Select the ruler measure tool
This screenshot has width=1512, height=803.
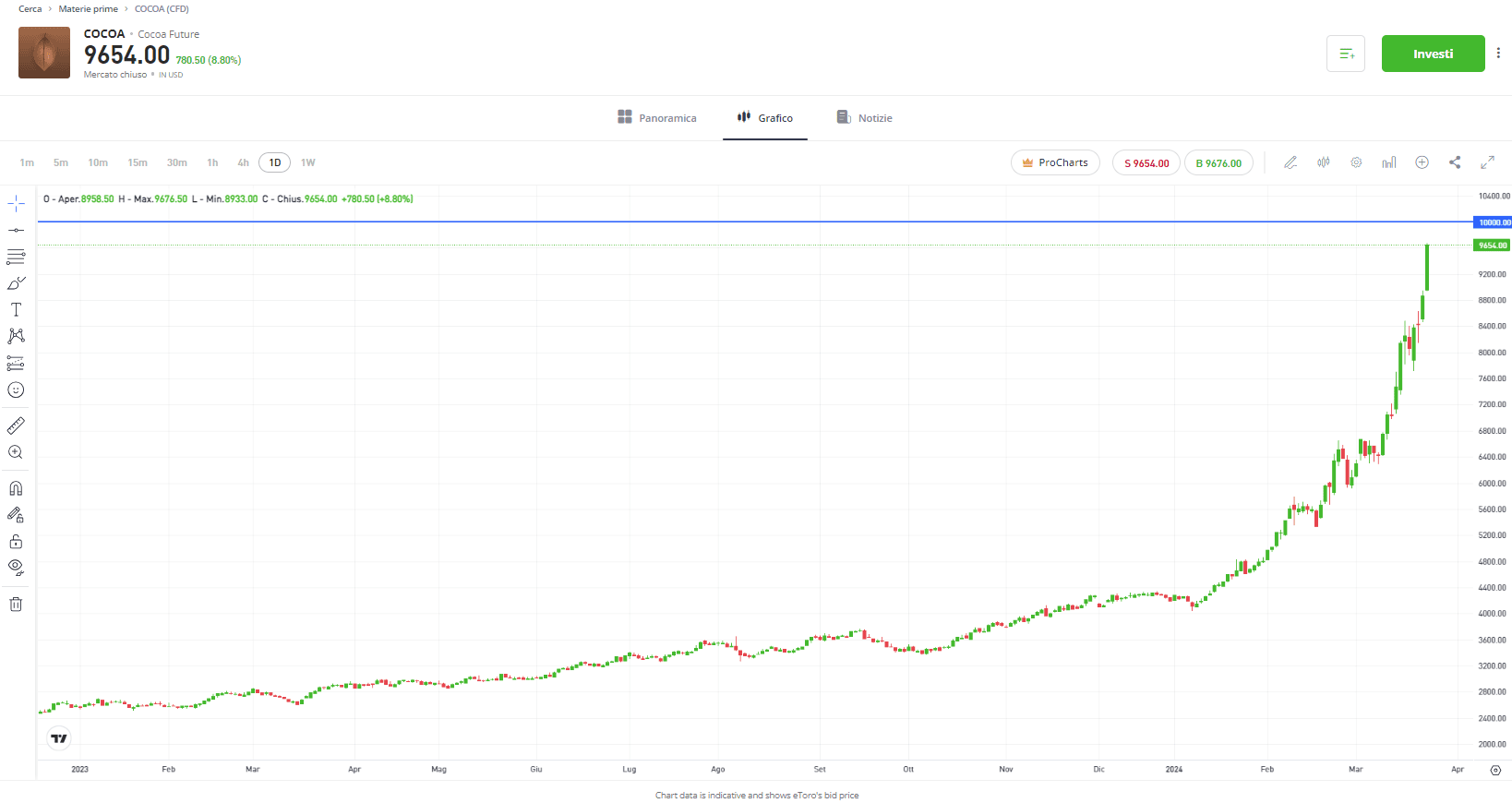[x=16, y=425]
